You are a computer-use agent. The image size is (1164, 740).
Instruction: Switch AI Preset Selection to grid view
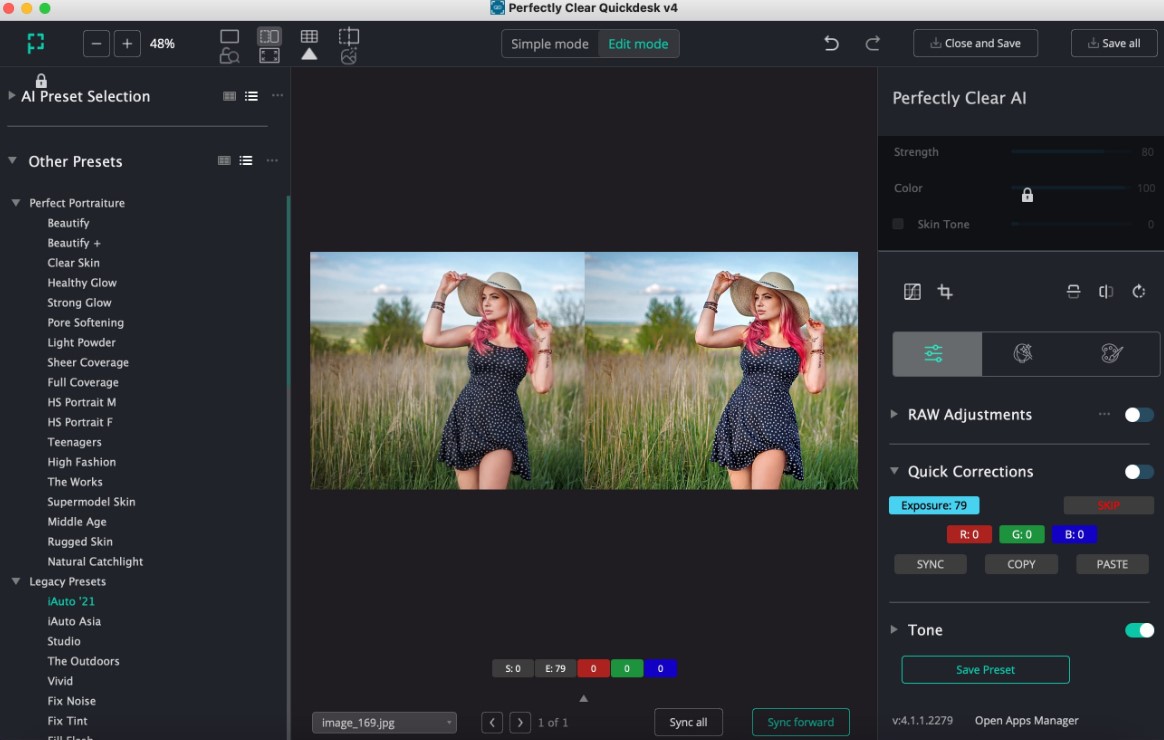tap(229, 96)
